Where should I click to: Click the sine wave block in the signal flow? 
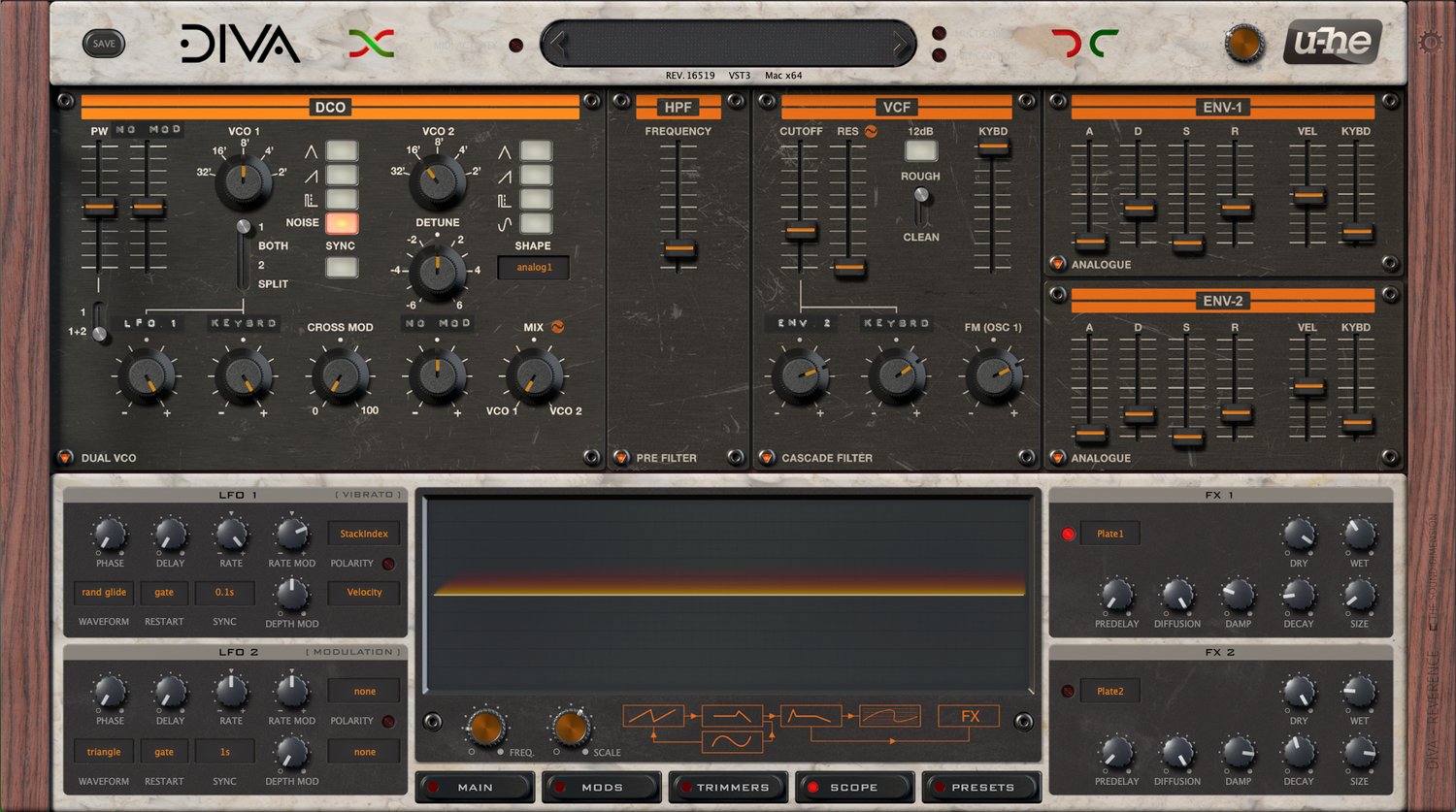click(x=732, y=742)
